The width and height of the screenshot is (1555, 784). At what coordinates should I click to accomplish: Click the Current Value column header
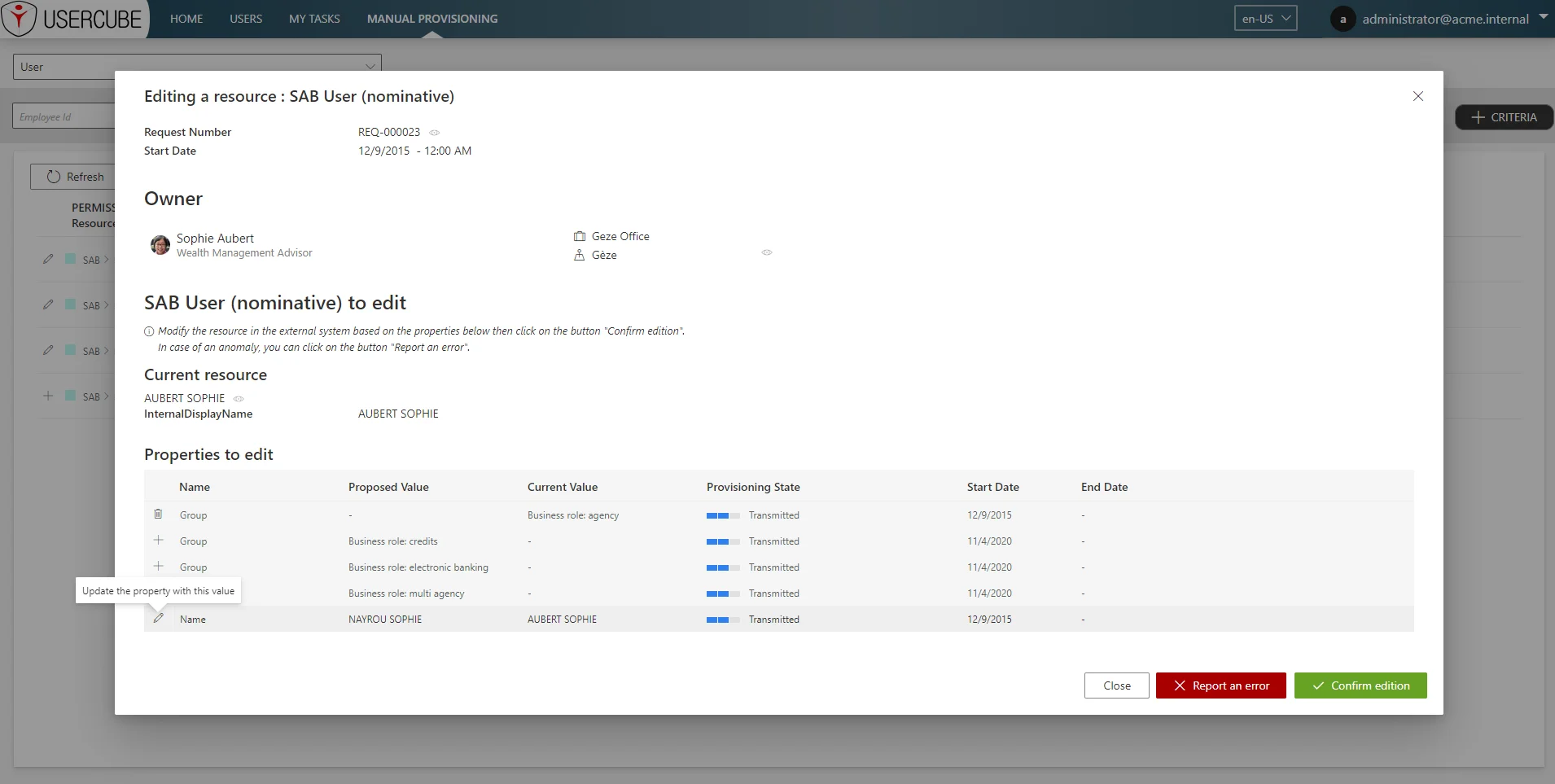(563, 487)
